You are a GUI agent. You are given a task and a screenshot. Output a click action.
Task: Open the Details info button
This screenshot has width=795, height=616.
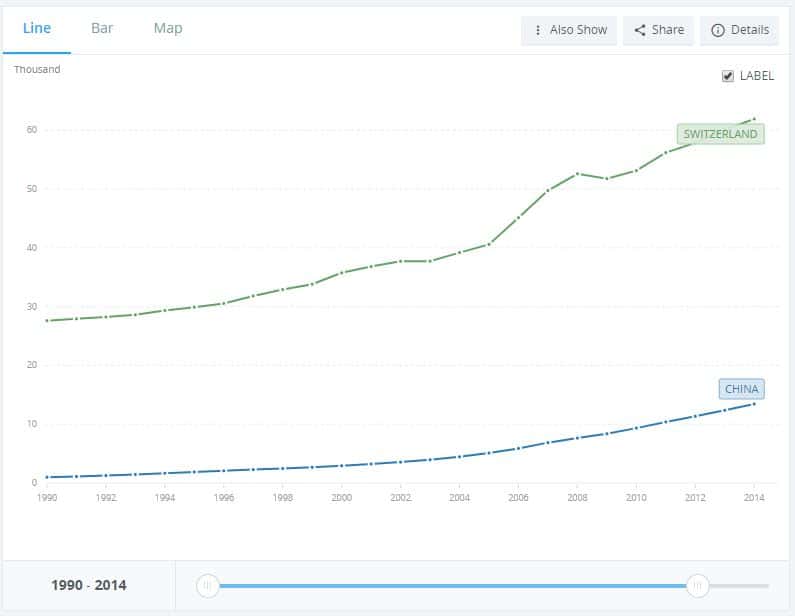point(739,30)
